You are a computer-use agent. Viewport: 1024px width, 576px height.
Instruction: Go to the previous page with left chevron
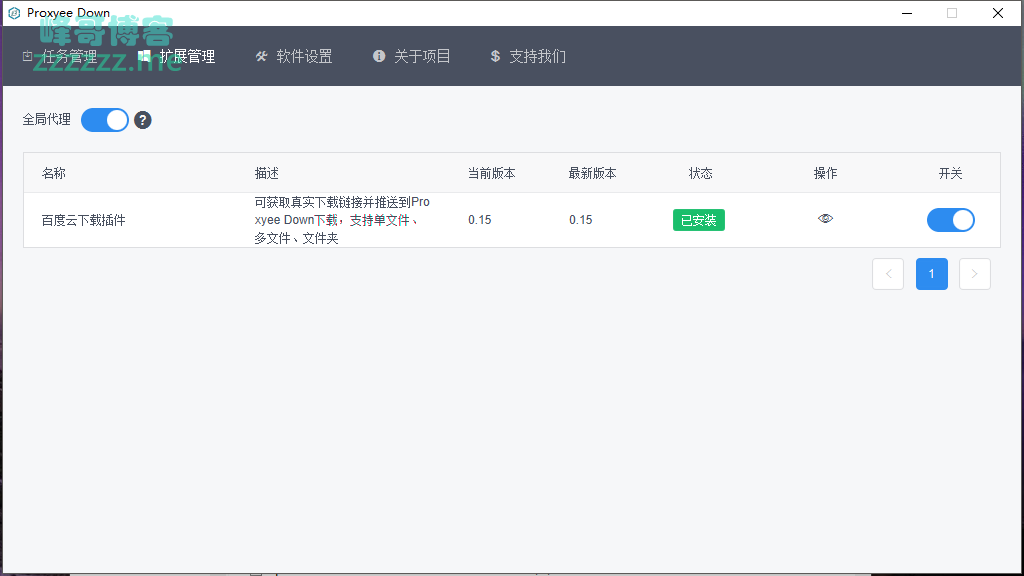click(888, 274)
